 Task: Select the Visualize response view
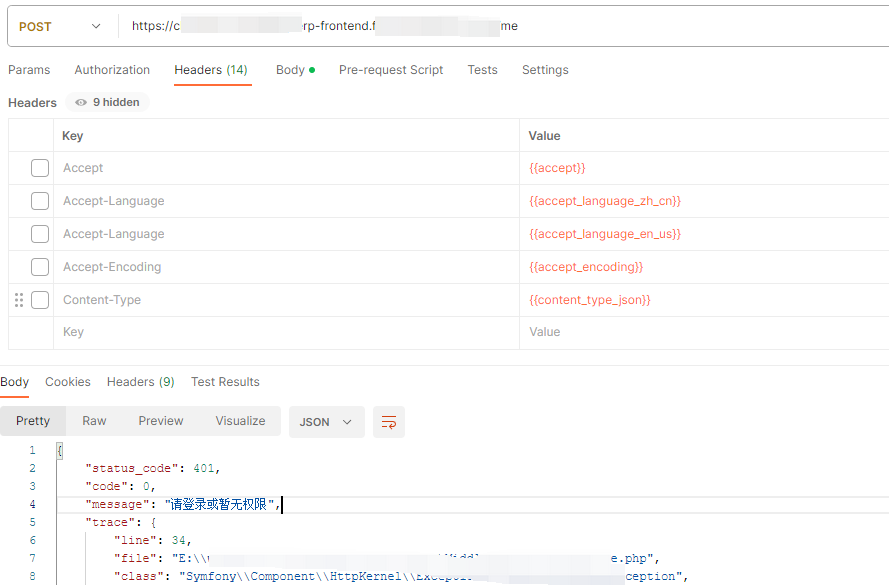tap(240, 421)
